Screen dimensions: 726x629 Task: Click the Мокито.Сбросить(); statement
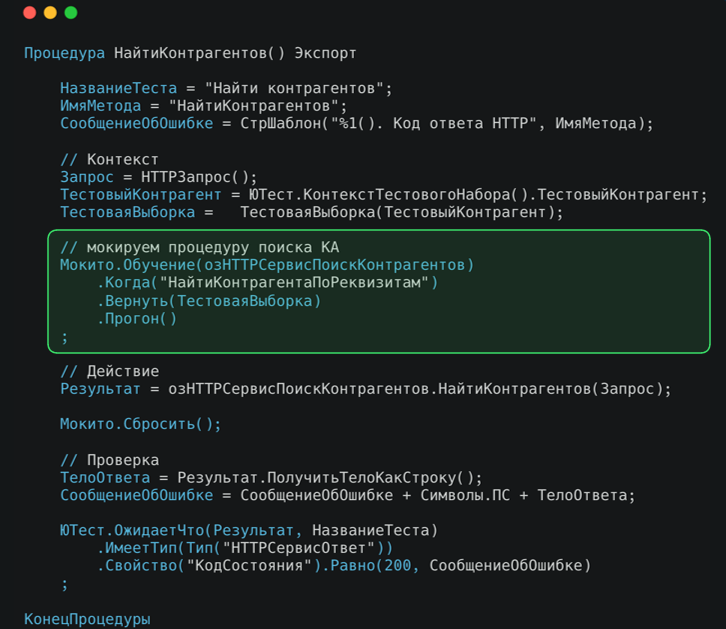click(141, 424)
